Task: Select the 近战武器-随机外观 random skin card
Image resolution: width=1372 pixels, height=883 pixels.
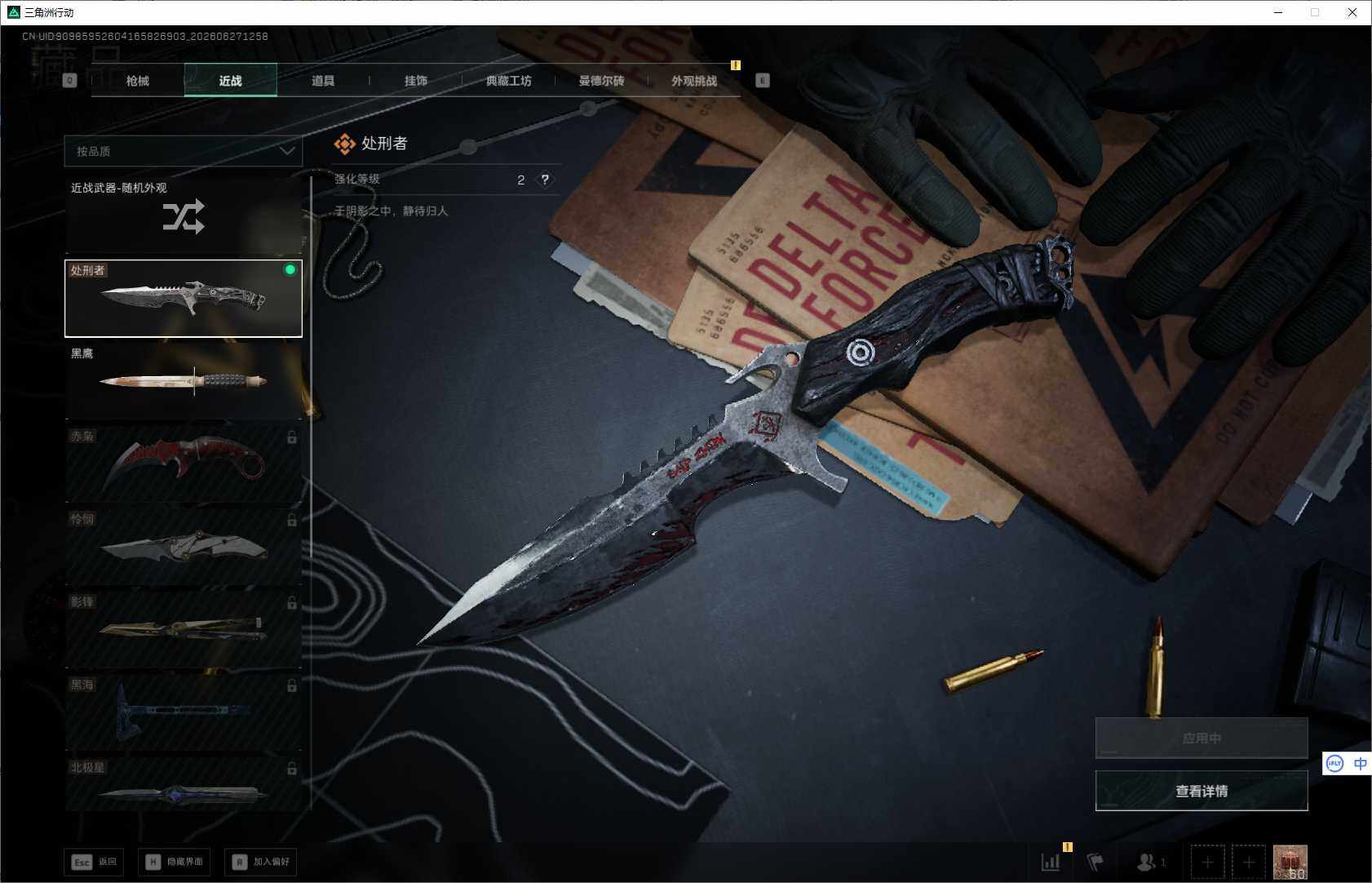Action: coord(184,215)
